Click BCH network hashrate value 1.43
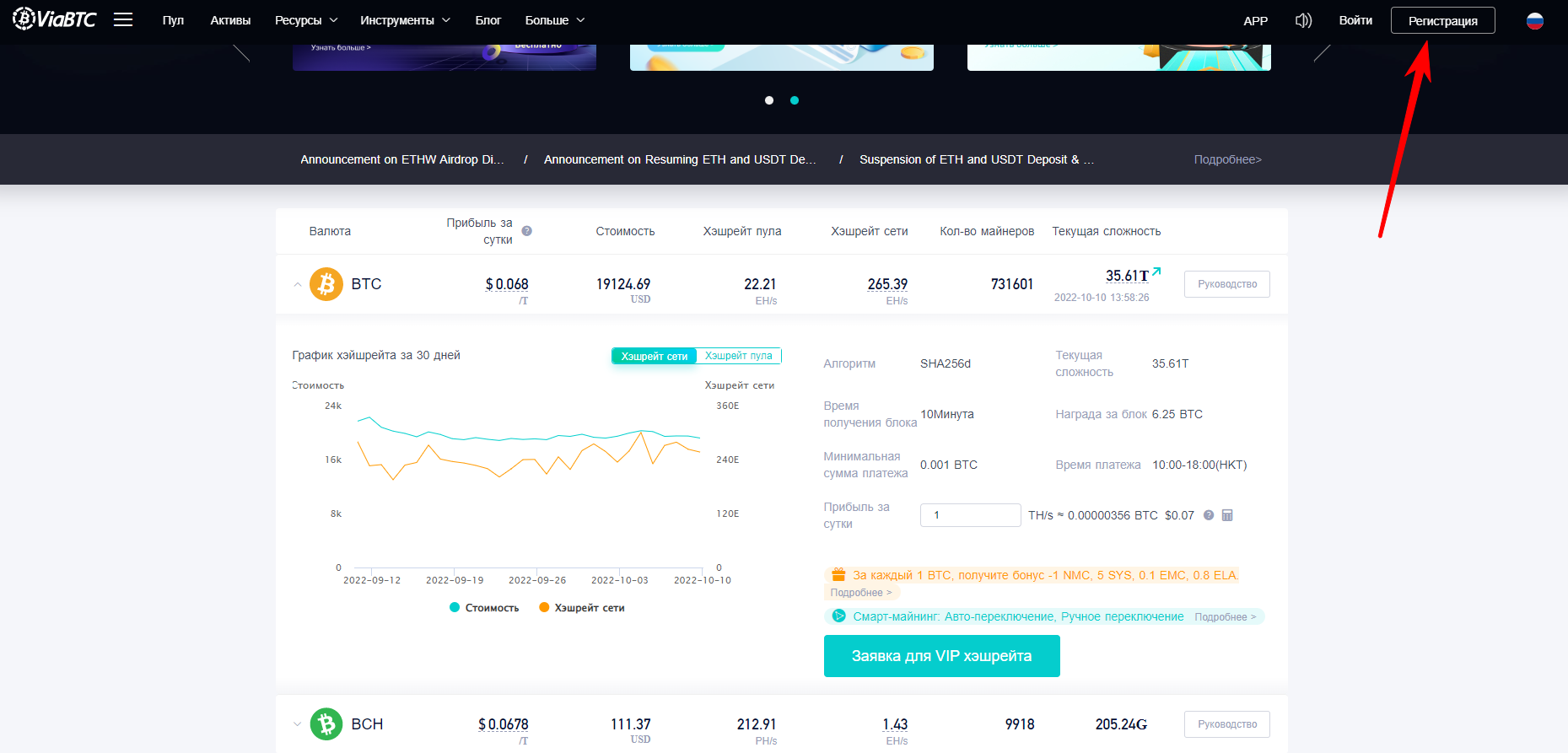Image resolution: width=1568 pixels, height=753 pixels. point(895,724)
